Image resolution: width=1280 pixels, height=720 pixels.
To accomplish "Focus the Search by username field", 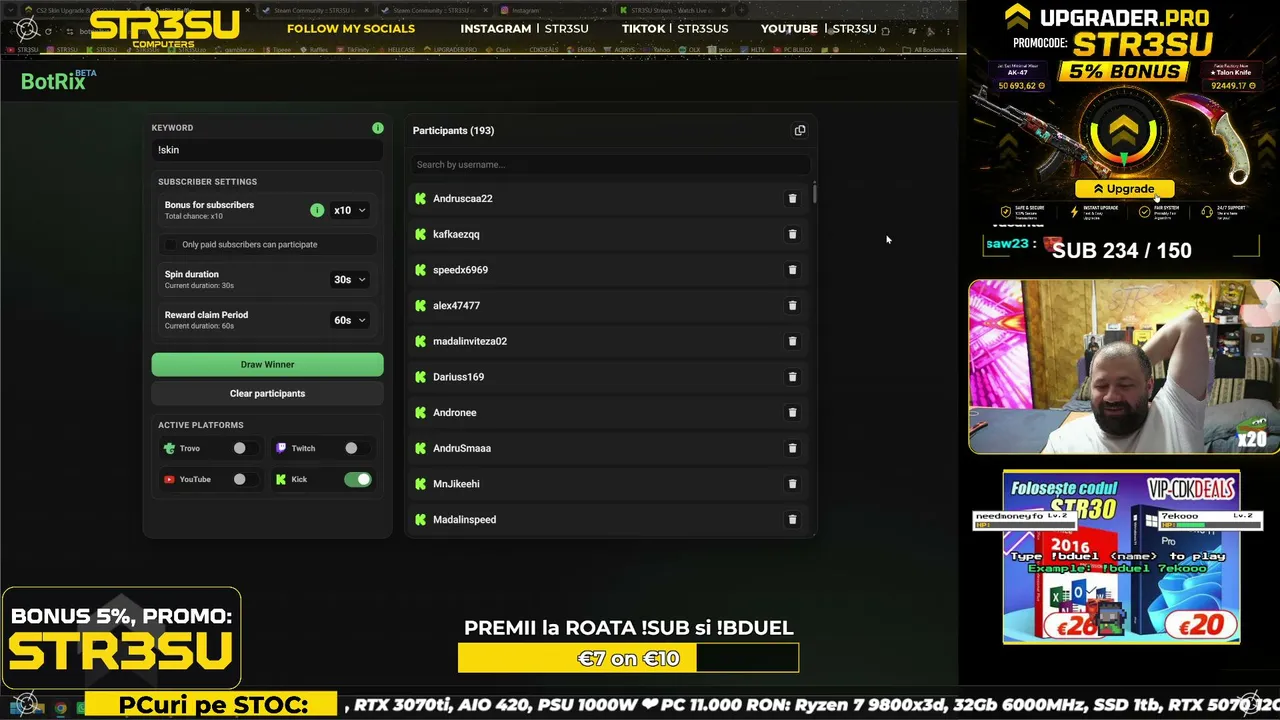I will coord(610,164).
